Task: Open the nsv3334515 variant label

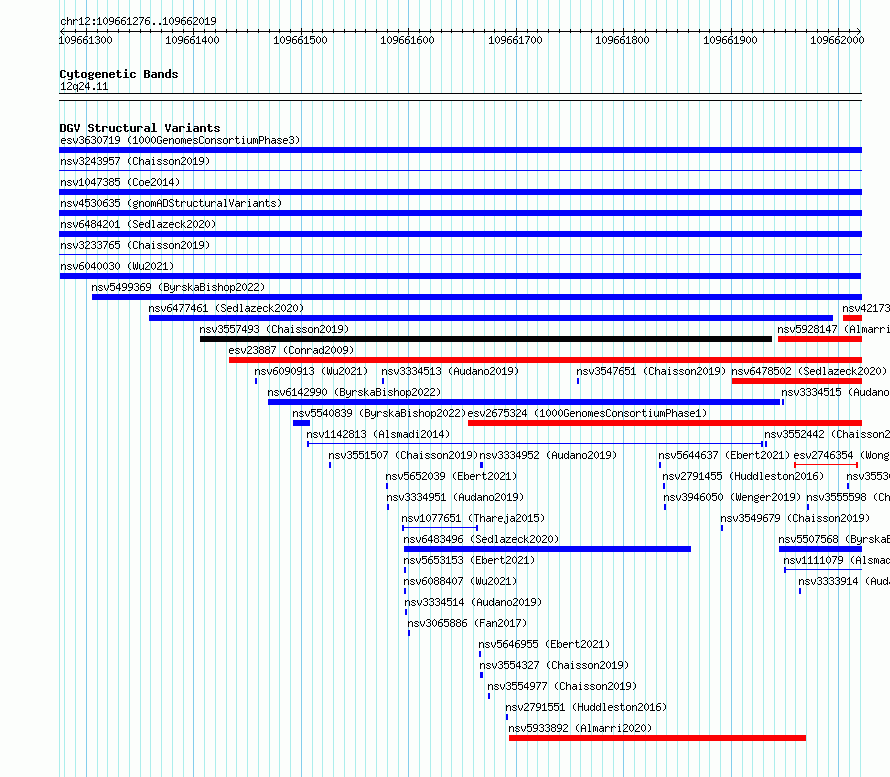Action: click(835, 392)
